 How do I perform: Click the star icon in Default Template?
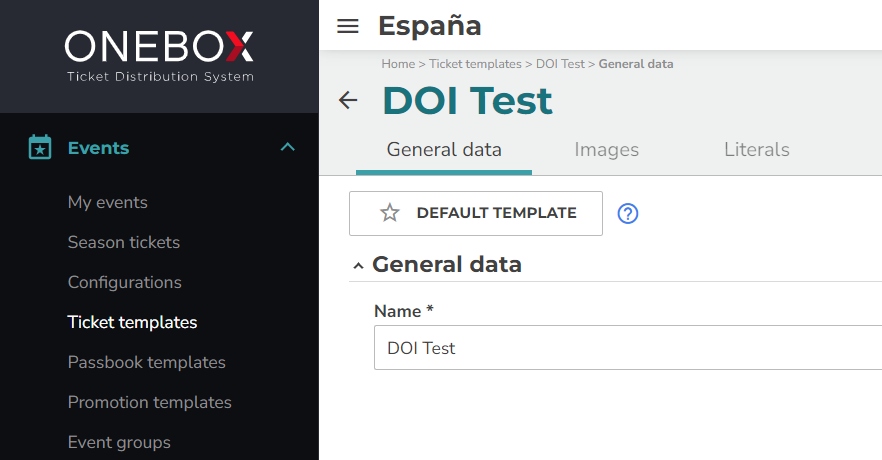389,213
